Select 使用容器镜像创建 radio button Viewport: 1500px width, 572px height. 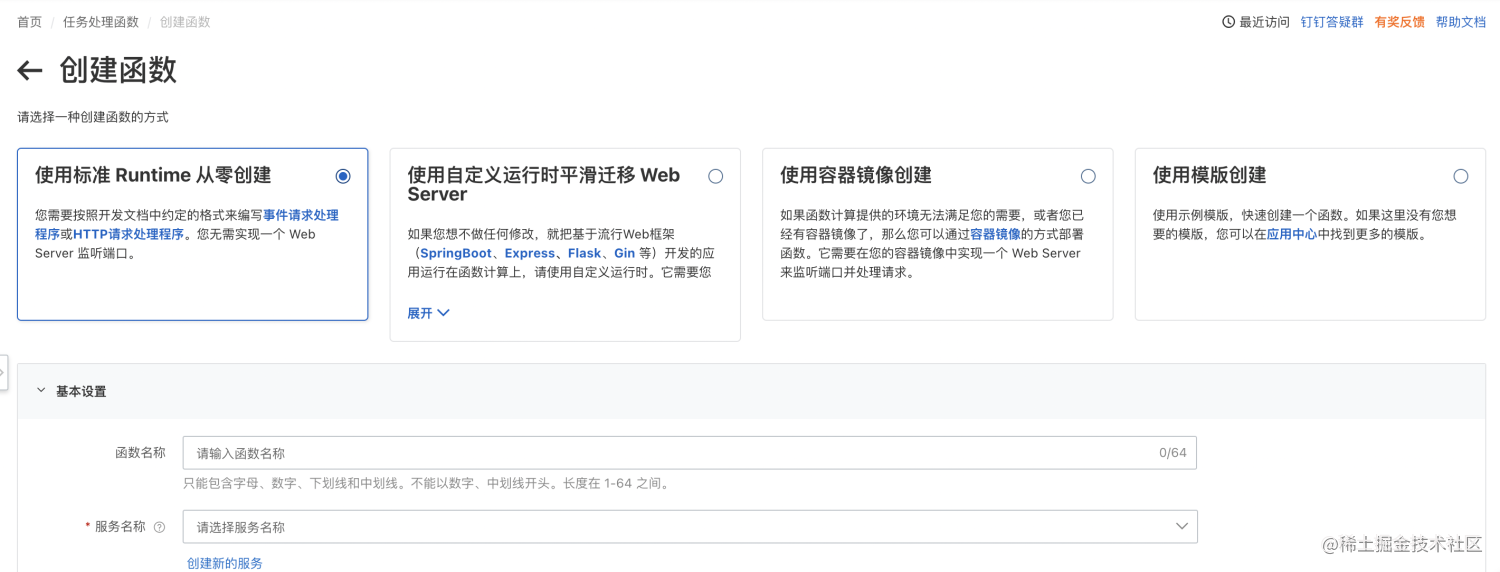pos(1088,176)
